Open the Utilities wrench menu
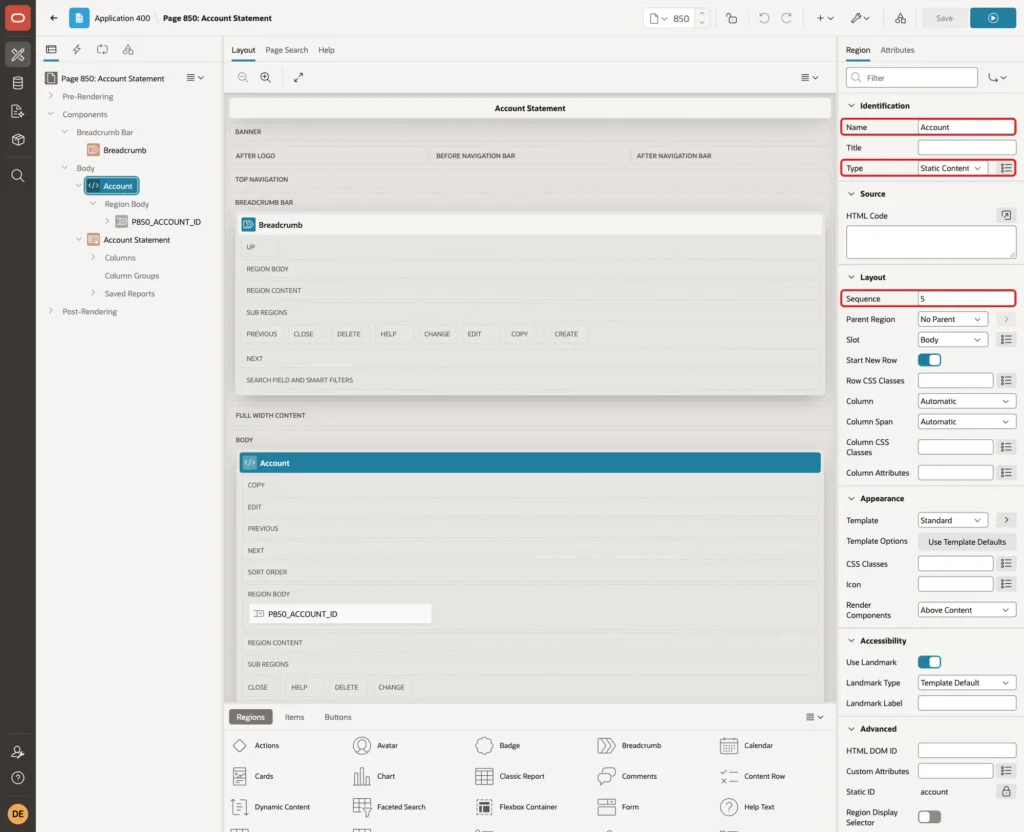 pos(859,18)
